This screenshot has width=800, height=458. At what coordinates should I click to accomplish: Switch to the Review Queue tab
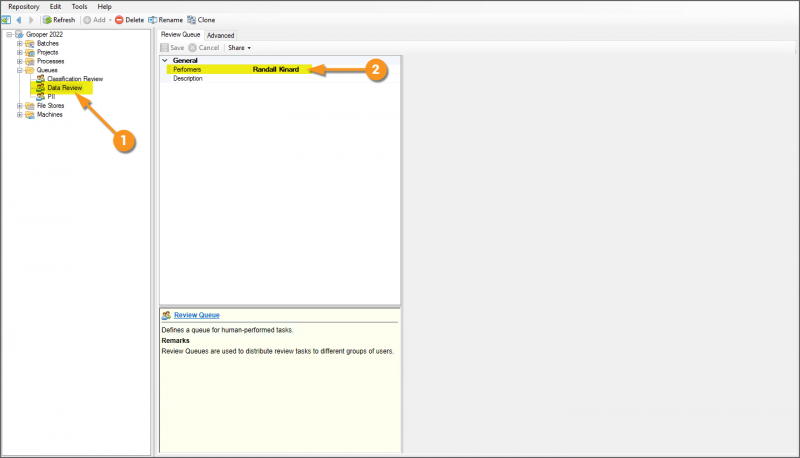tap(181, 35)
